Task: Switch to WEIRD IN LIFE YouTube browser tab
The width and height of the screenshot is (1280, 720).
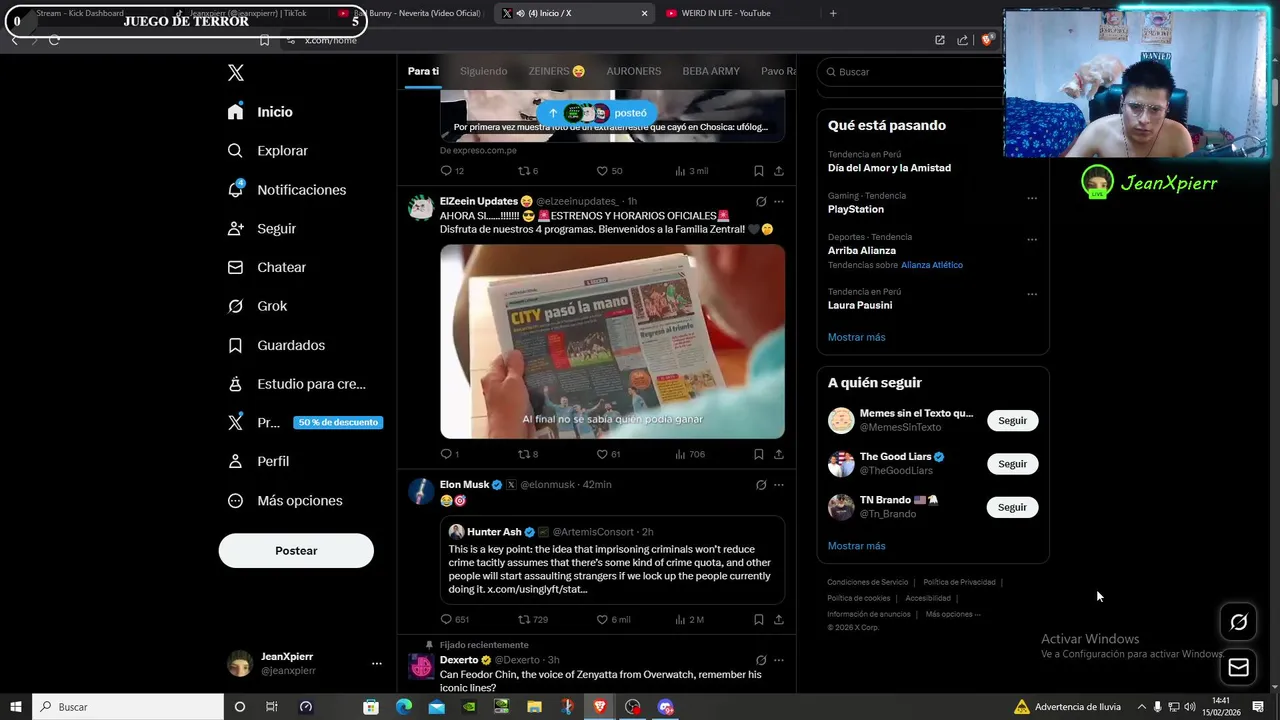Action: click(735, 13)
